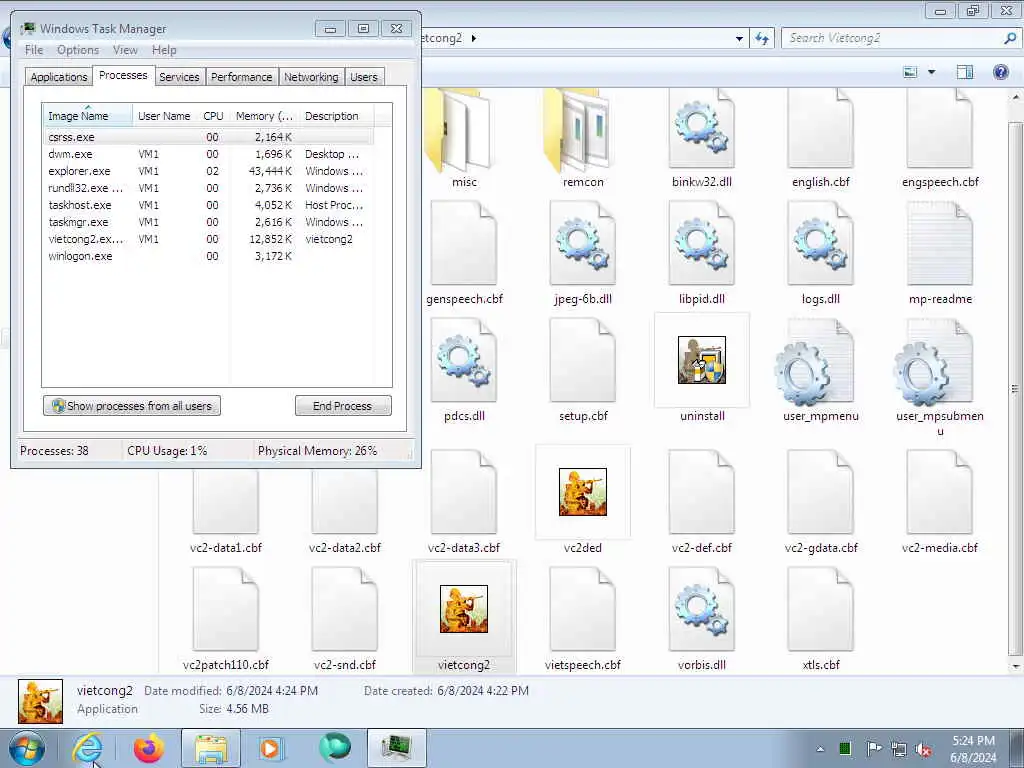The image size is (1024, 768).
Task: Select the vc2-media.cbf file icon
Action: 939,492
